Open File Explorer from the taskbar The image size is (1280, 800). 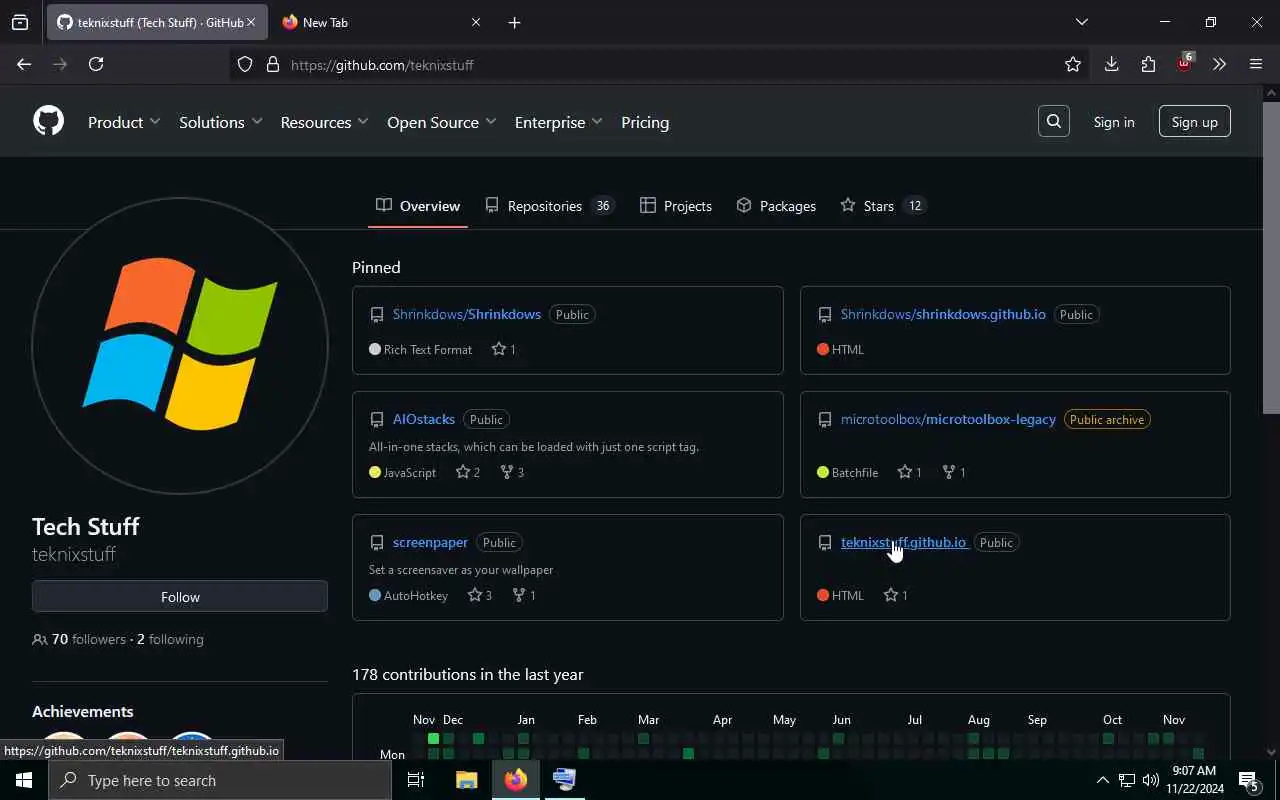coord(467,780)
